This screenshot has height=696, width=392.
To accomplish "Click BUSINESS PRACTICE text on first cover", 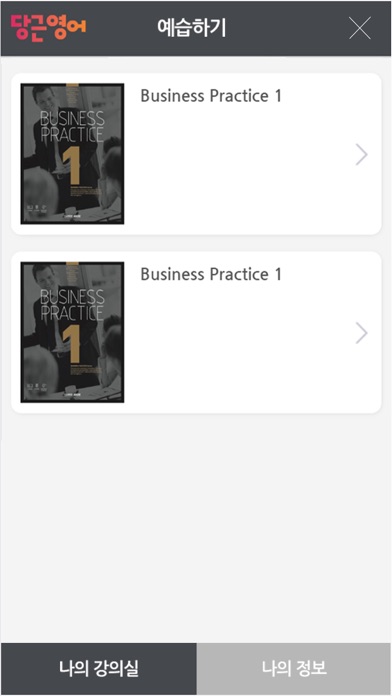I will pyautogui.click(x=72, y=127).
